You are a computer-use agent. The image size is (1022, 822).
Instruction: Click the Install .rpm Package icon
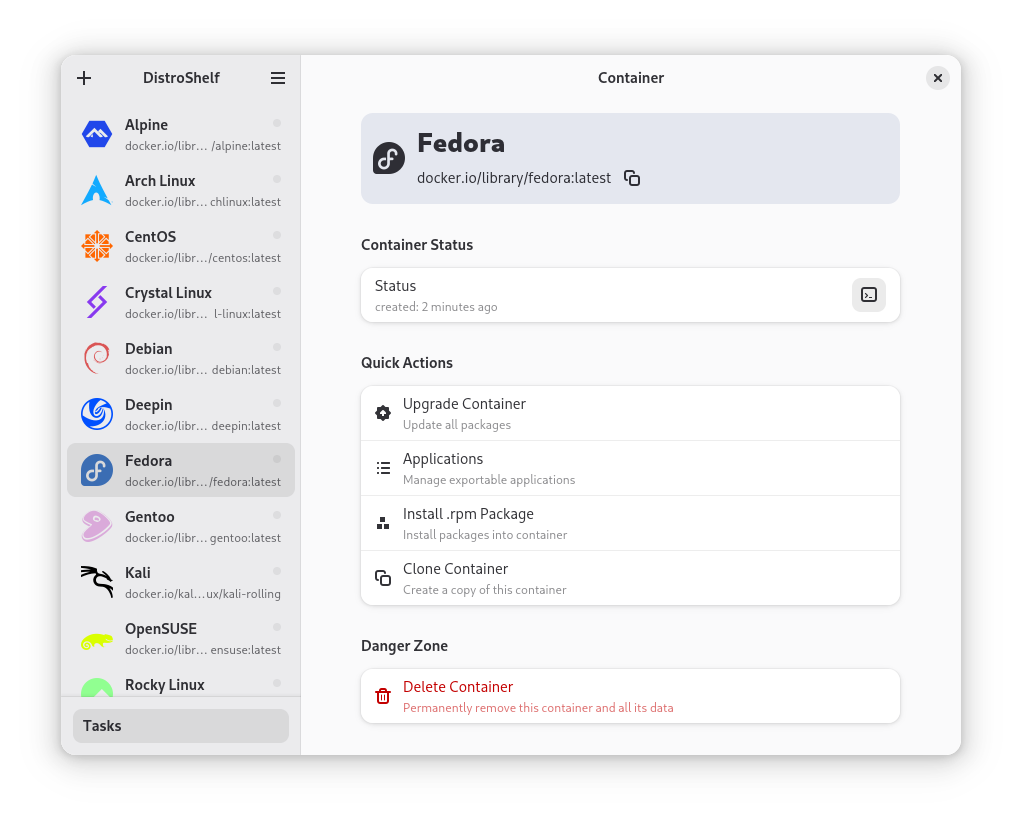[x=383, y=523]
